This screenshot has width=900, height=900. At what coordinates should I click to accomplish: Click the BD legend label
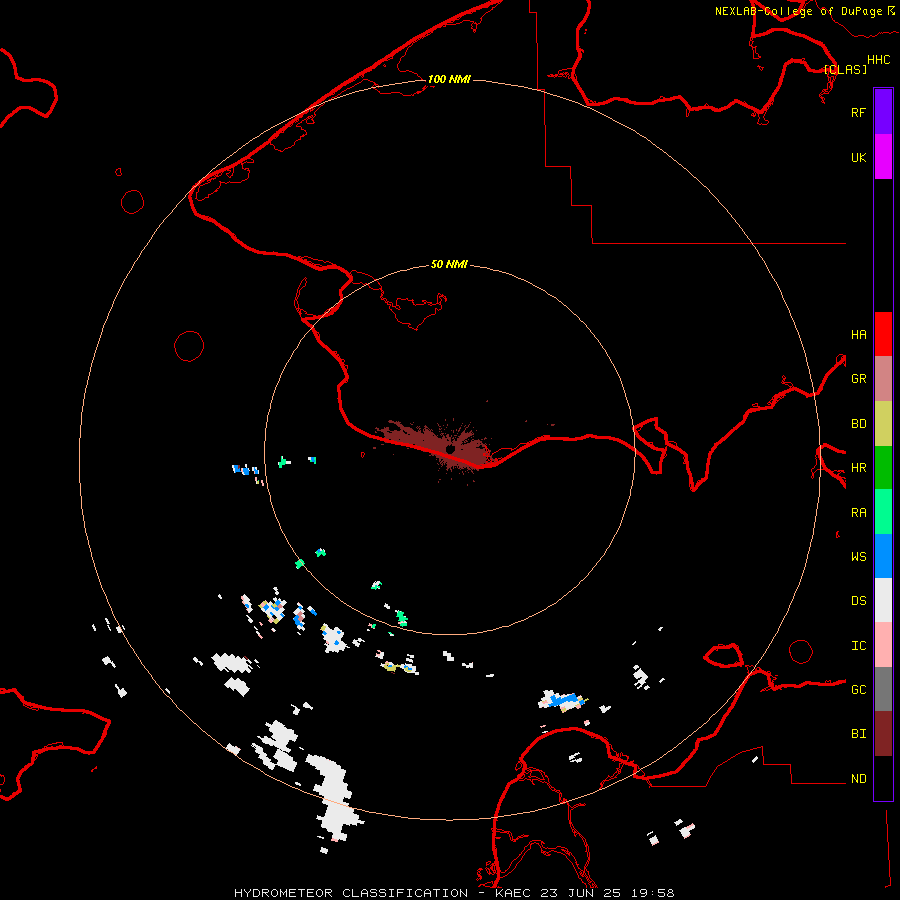pos(858,424)
